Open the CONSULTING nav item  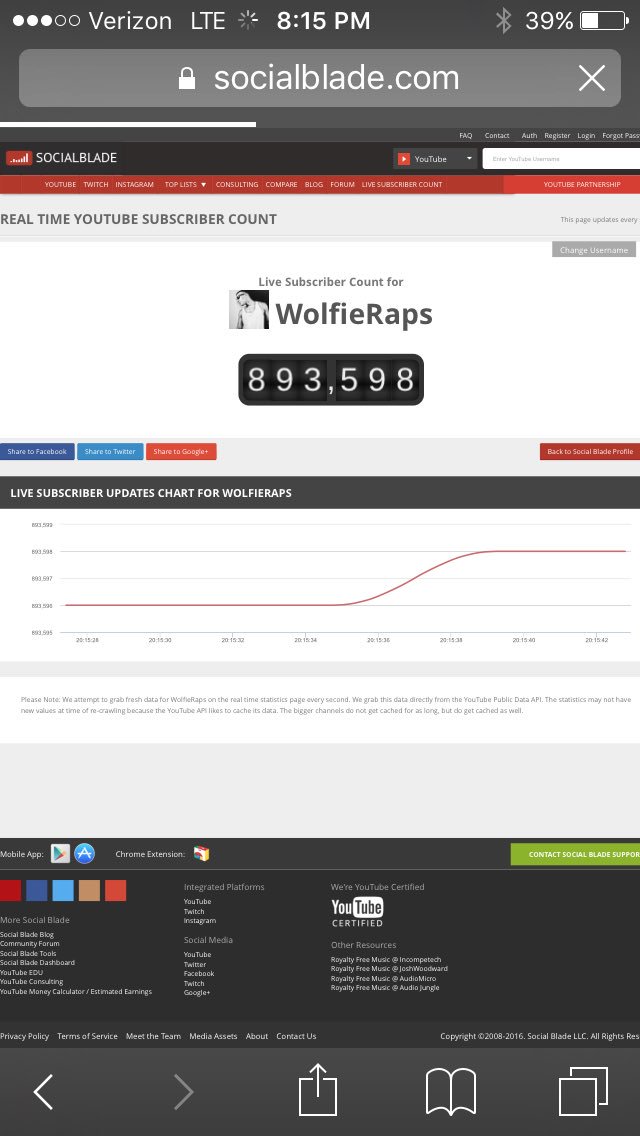[x=237, y=185]
